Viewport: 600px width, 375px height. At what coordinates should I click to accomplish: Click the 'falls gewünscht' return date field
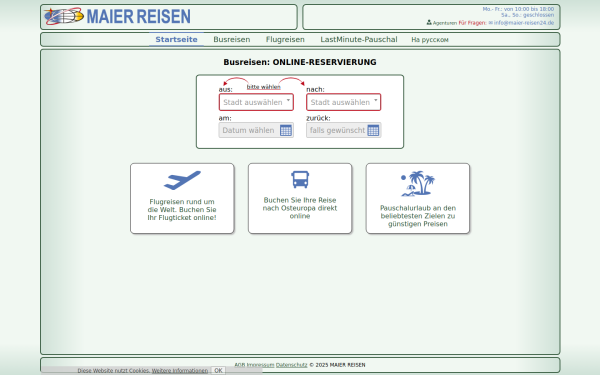pyautogui.click(x=344, y=130)
